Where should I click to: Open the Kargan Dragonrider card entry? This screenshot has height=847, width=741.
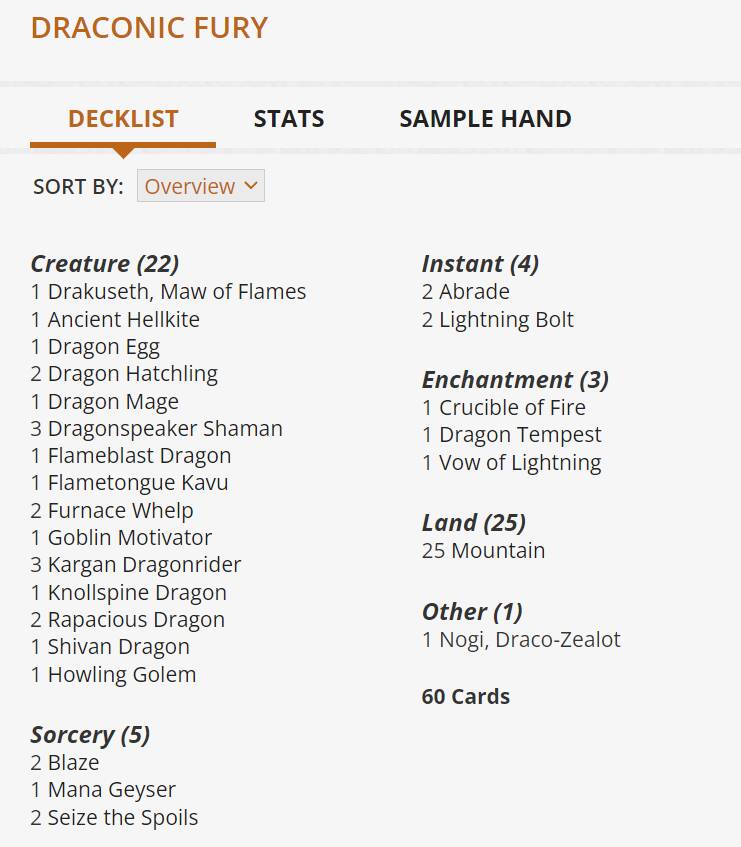coord(144,565)
